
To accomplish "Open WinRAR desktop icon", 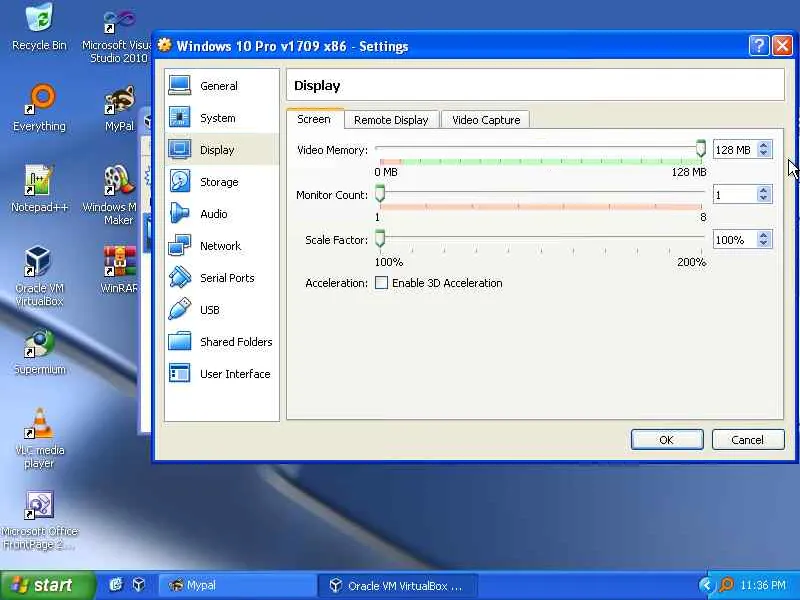I will coord(120,261).
